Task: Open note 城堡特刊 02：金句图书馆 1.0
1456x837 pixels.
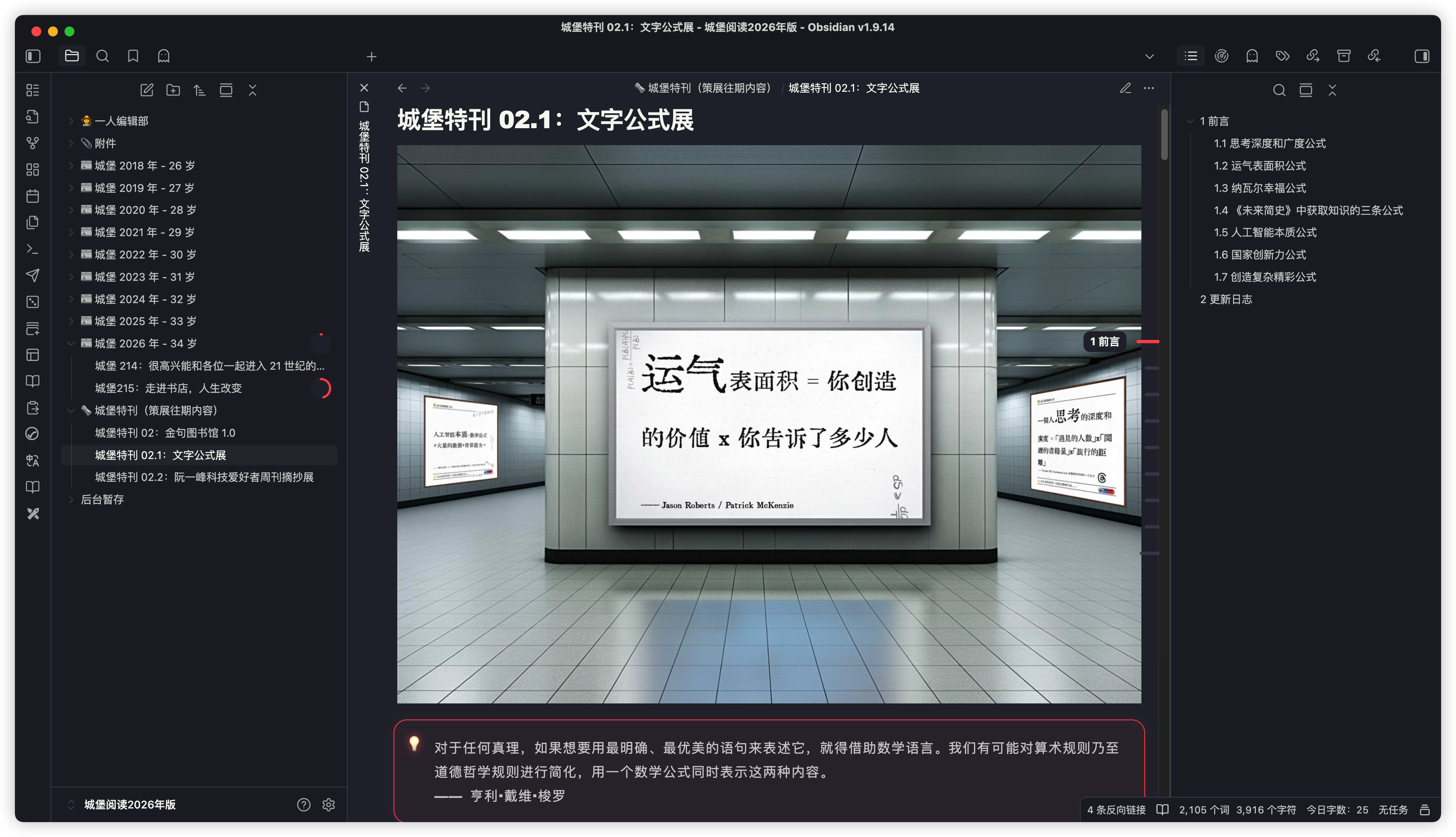Action: [165, 432]
